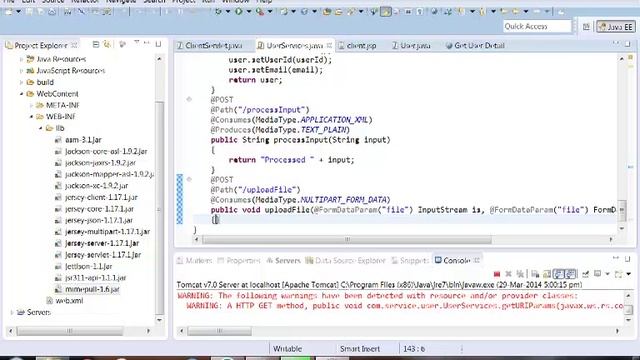
Task: Click the Console horizontal scrollbar thumb
Action: (220, 331)
